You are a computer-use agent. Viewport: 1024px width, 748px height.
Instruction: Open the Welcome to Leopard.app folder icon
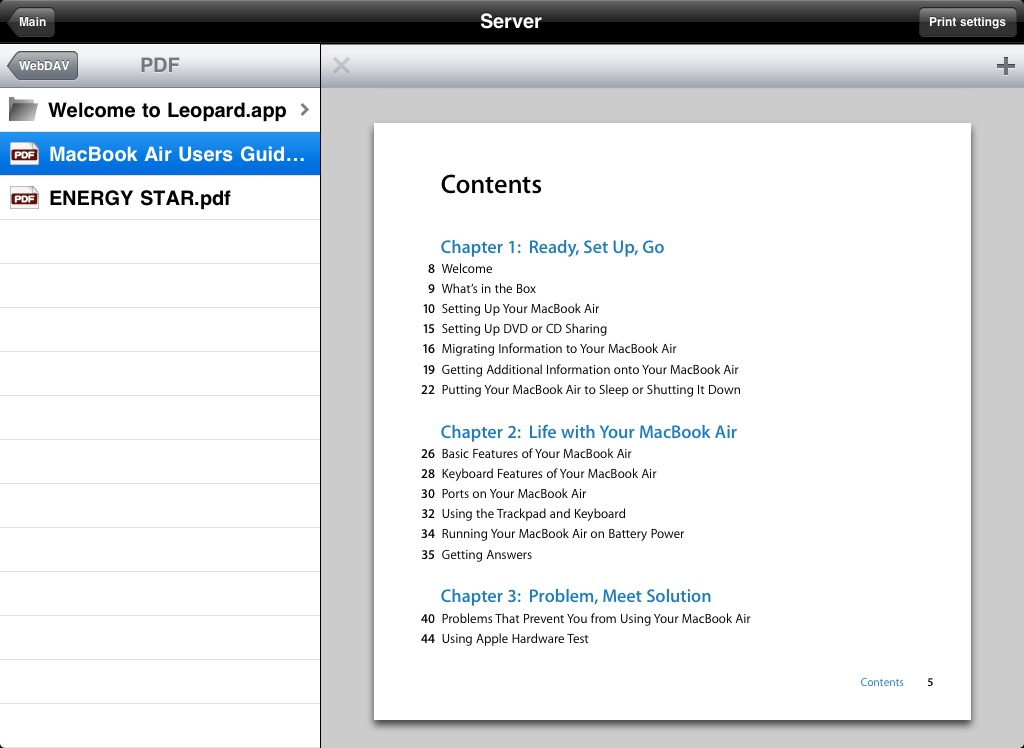(24, 110)
